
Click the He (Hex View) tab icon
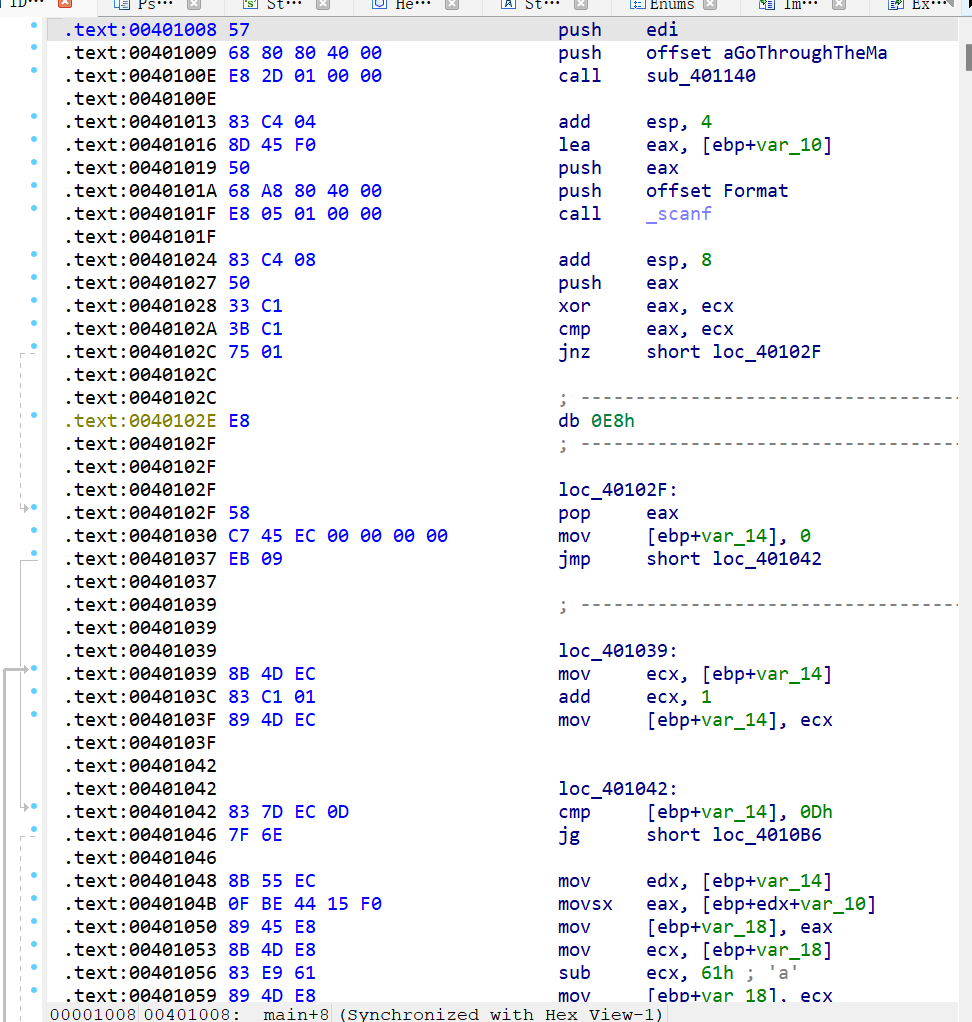[x=379, y=5]
